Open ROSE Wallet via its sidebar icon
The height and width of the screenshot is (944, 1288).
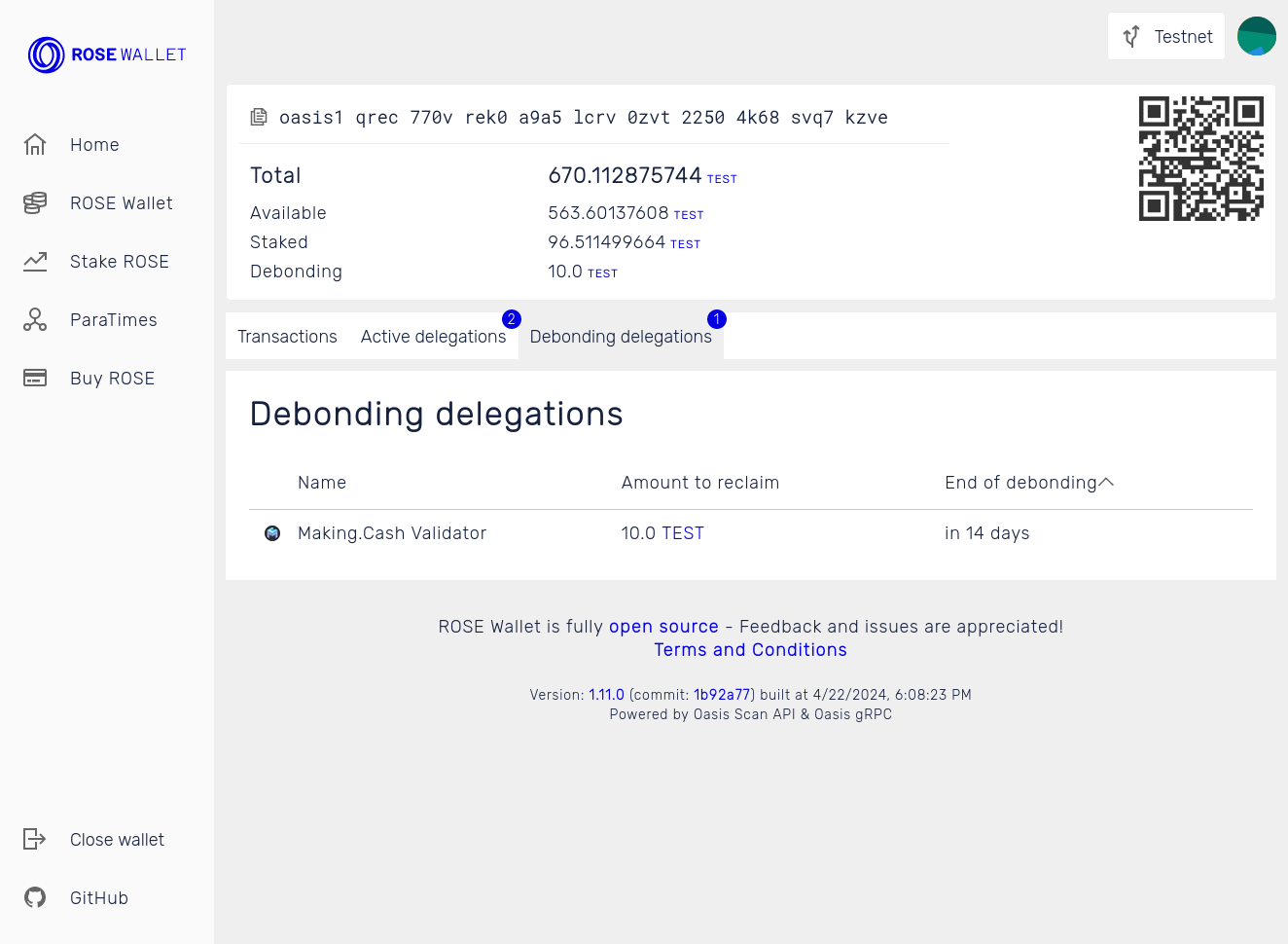[35, 202]
